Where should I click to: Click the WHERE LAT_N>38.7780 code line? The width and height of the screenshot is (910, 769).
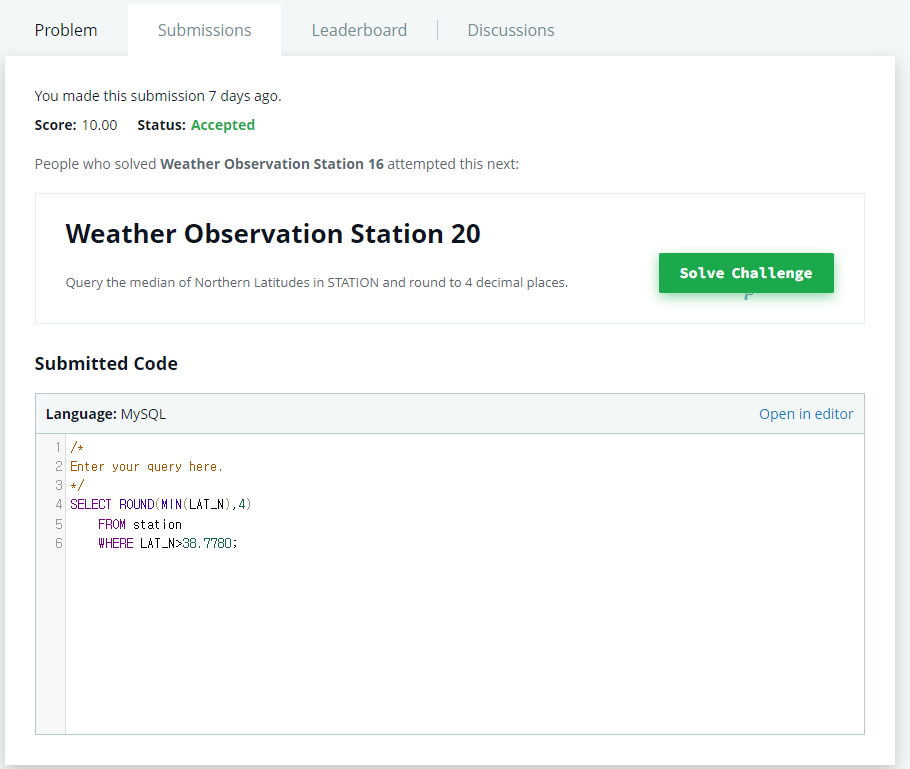pyautogui.click(x=168, y=543)
